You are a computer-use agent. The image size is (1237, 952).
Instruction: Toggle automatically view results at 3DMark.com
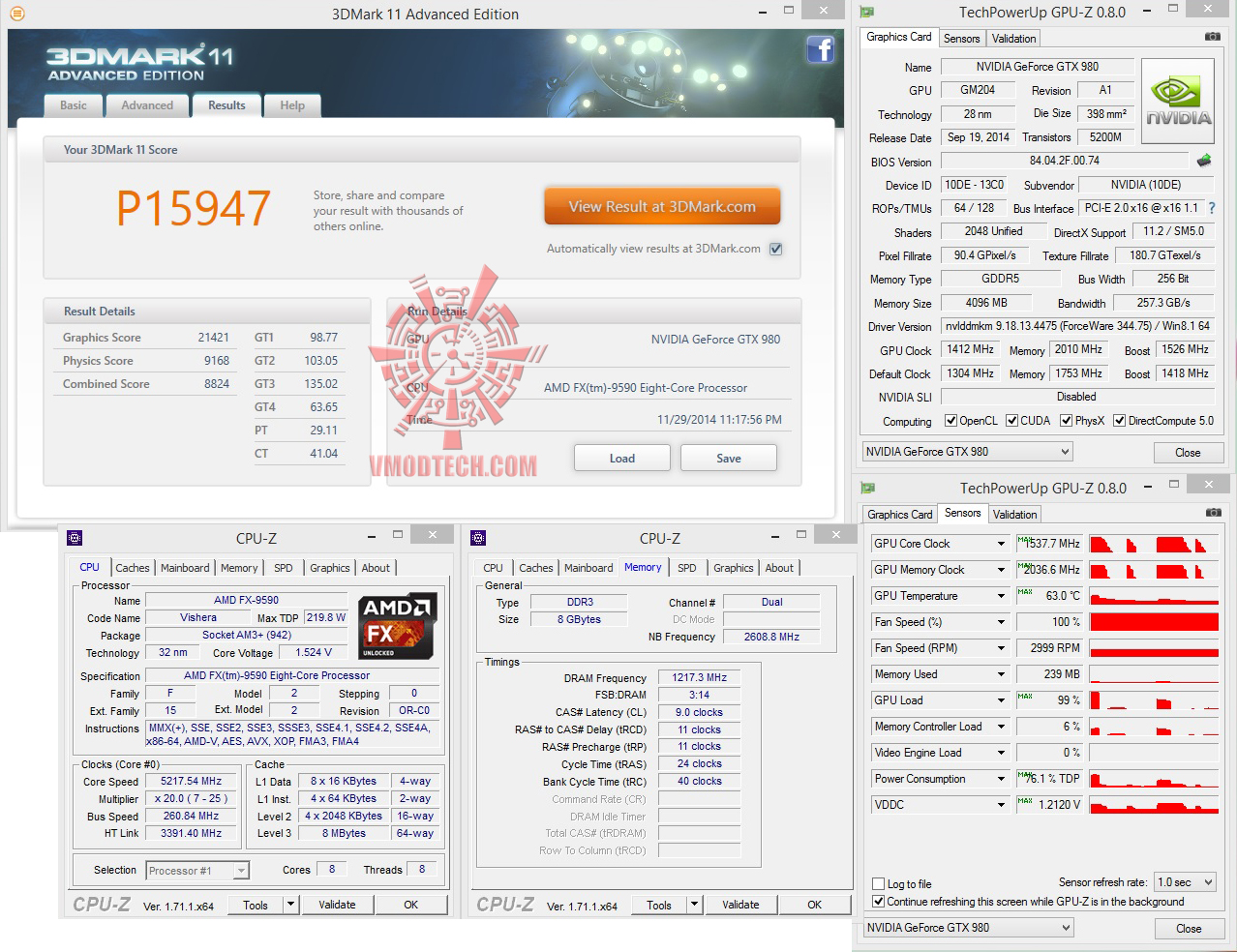pos(775,249)
